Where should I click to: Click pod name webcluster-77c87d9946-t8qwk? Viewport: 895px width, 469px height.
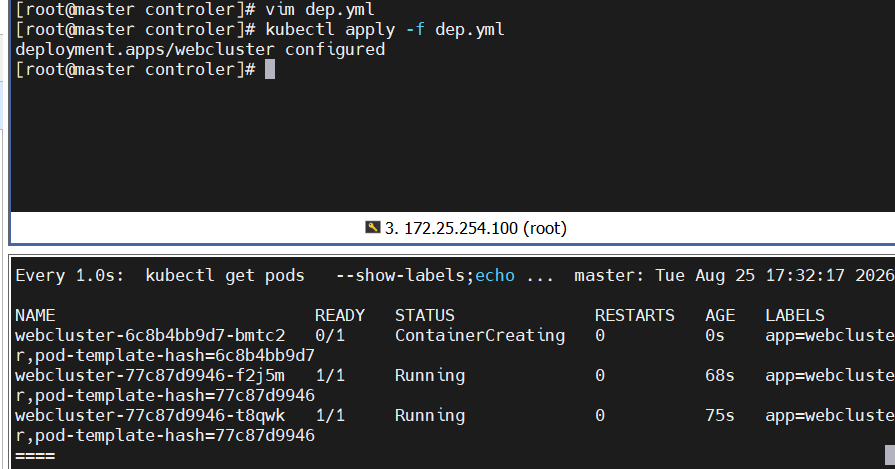[x=150, y=415]
